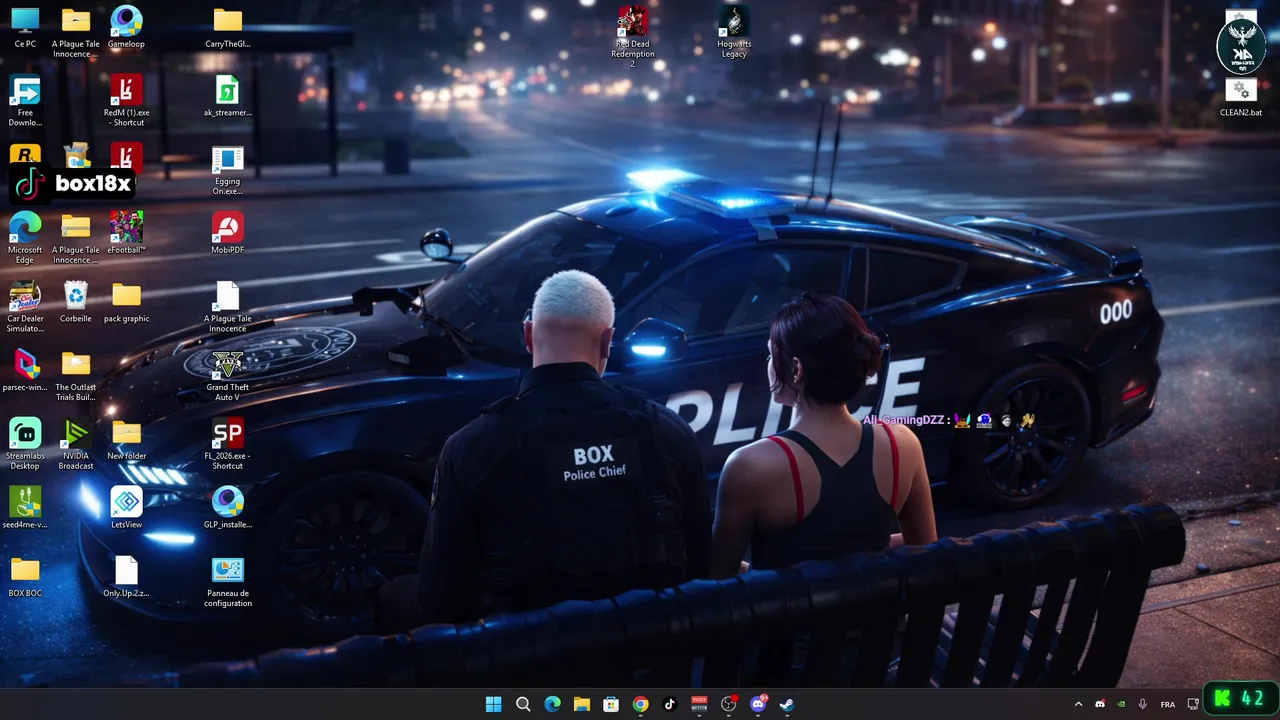Launch Car Dealer Simulator shortcut
Image resolution: width=1280 pixels, height=720 pixels.
(25, 307)
